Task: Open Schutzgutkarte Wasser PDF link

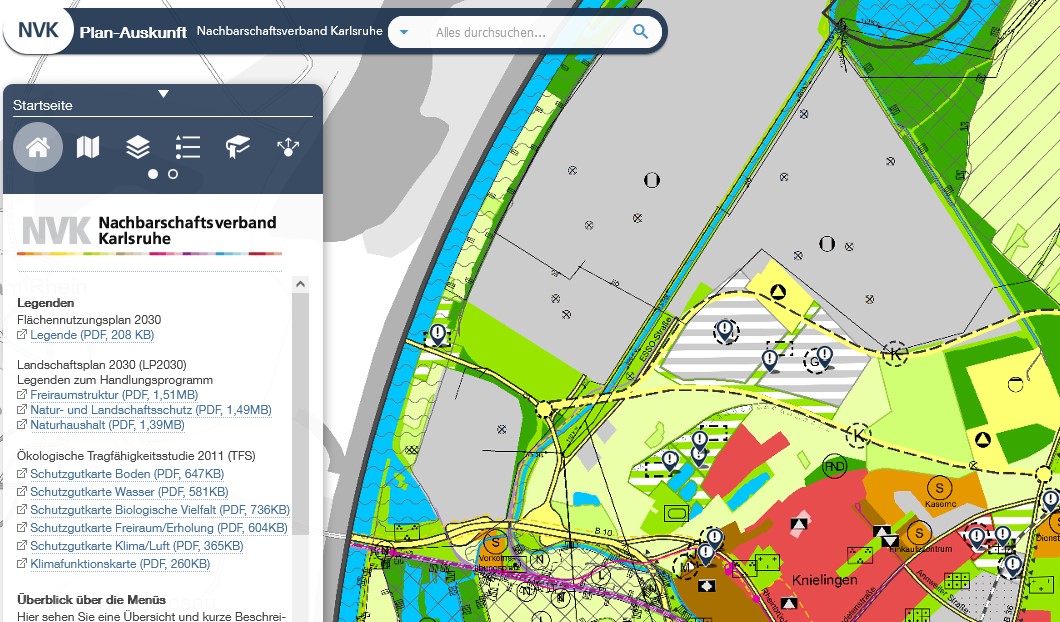Action: tap(129, 492)
